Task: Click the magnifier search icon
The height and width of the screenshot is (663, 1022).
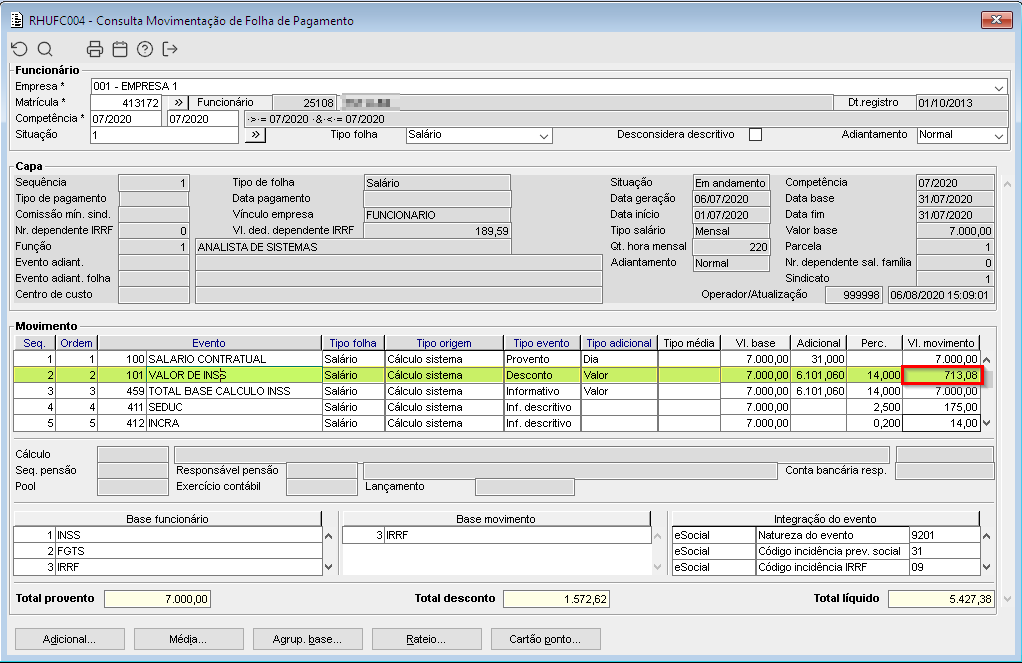Action: (x=45, y=49)
